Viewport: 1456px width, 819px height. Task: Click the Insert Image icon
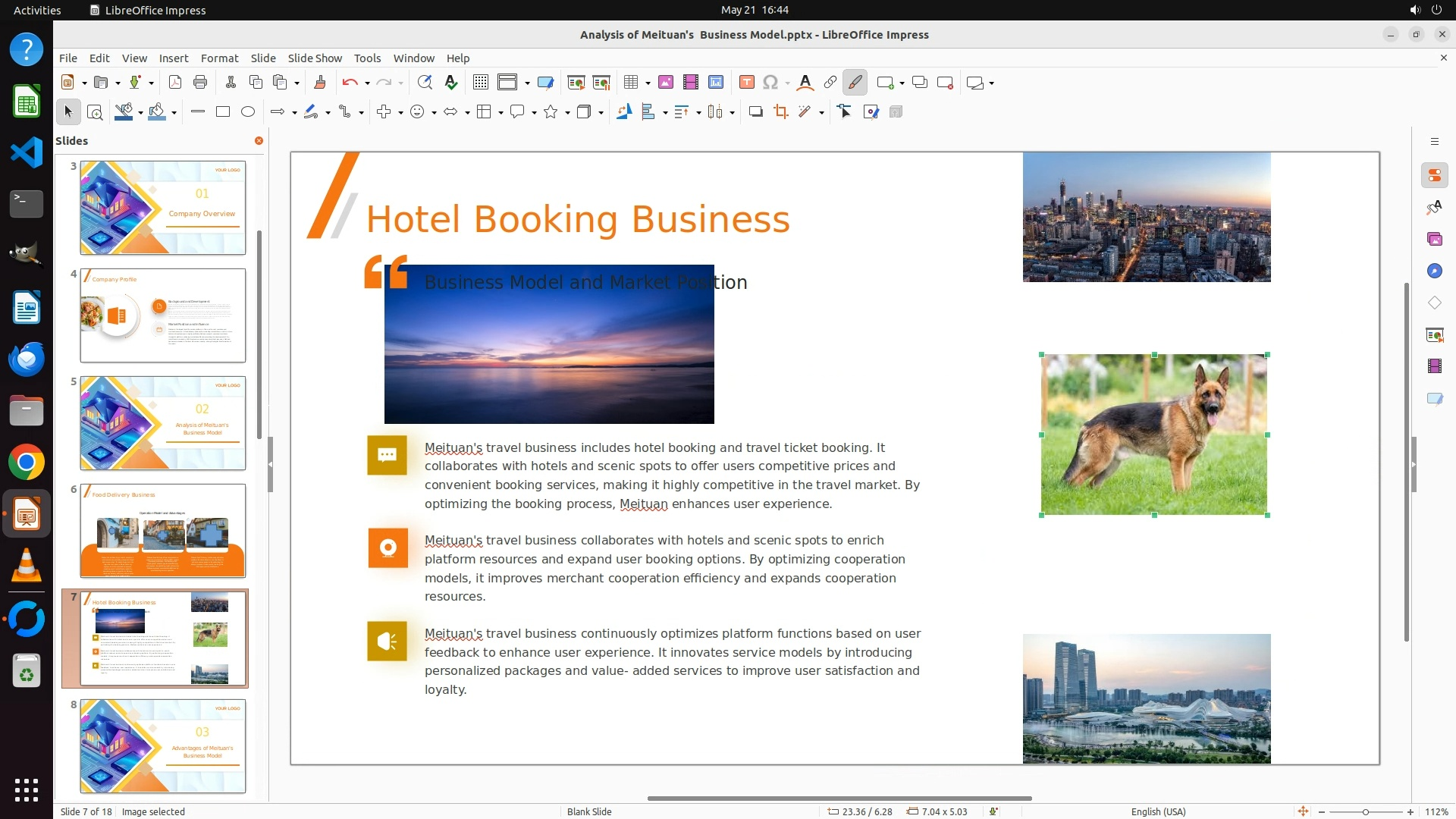tap(665, 83)
